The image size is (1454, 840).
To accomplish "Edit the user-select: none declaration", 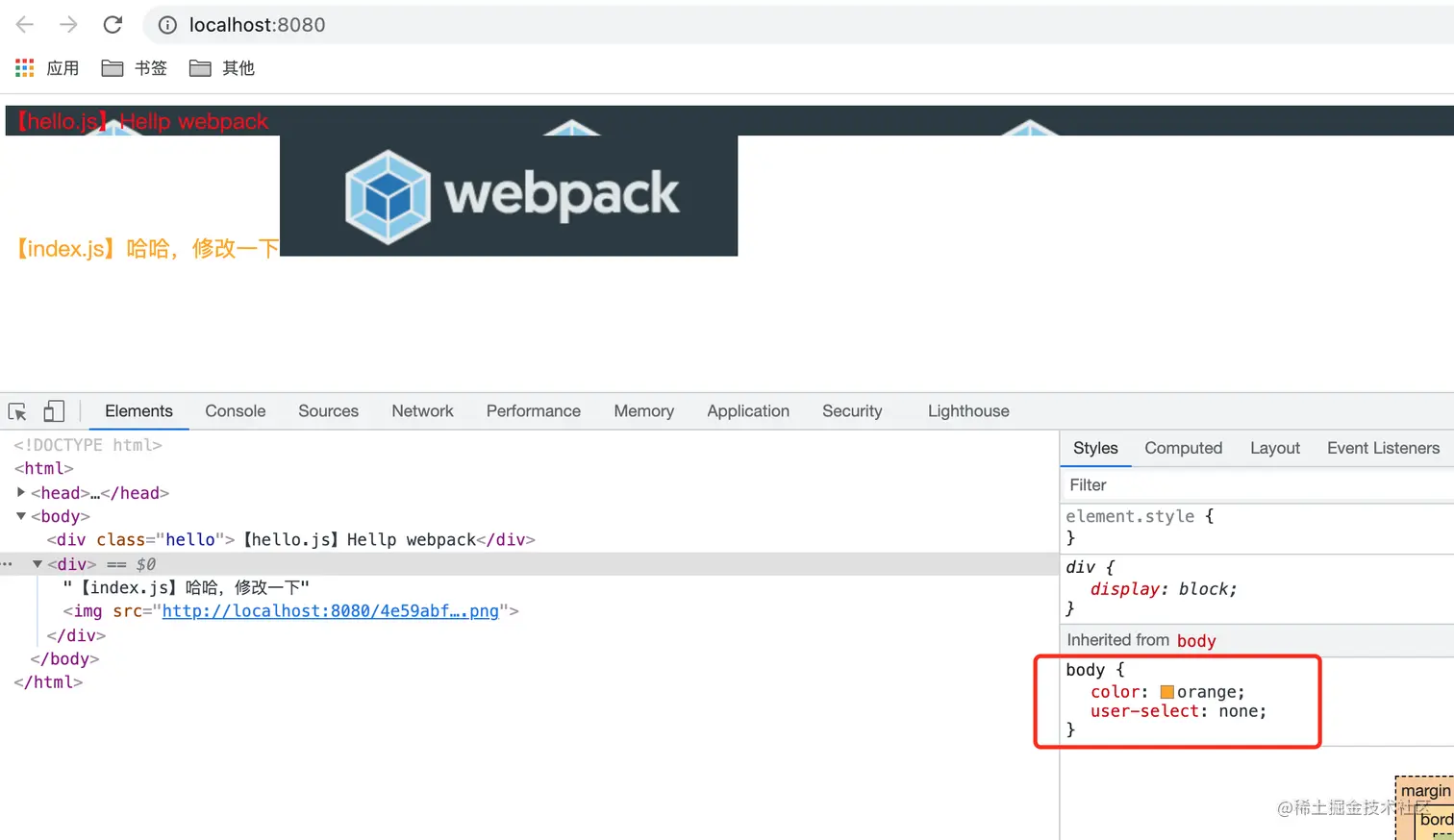I will pos(1178,711).
